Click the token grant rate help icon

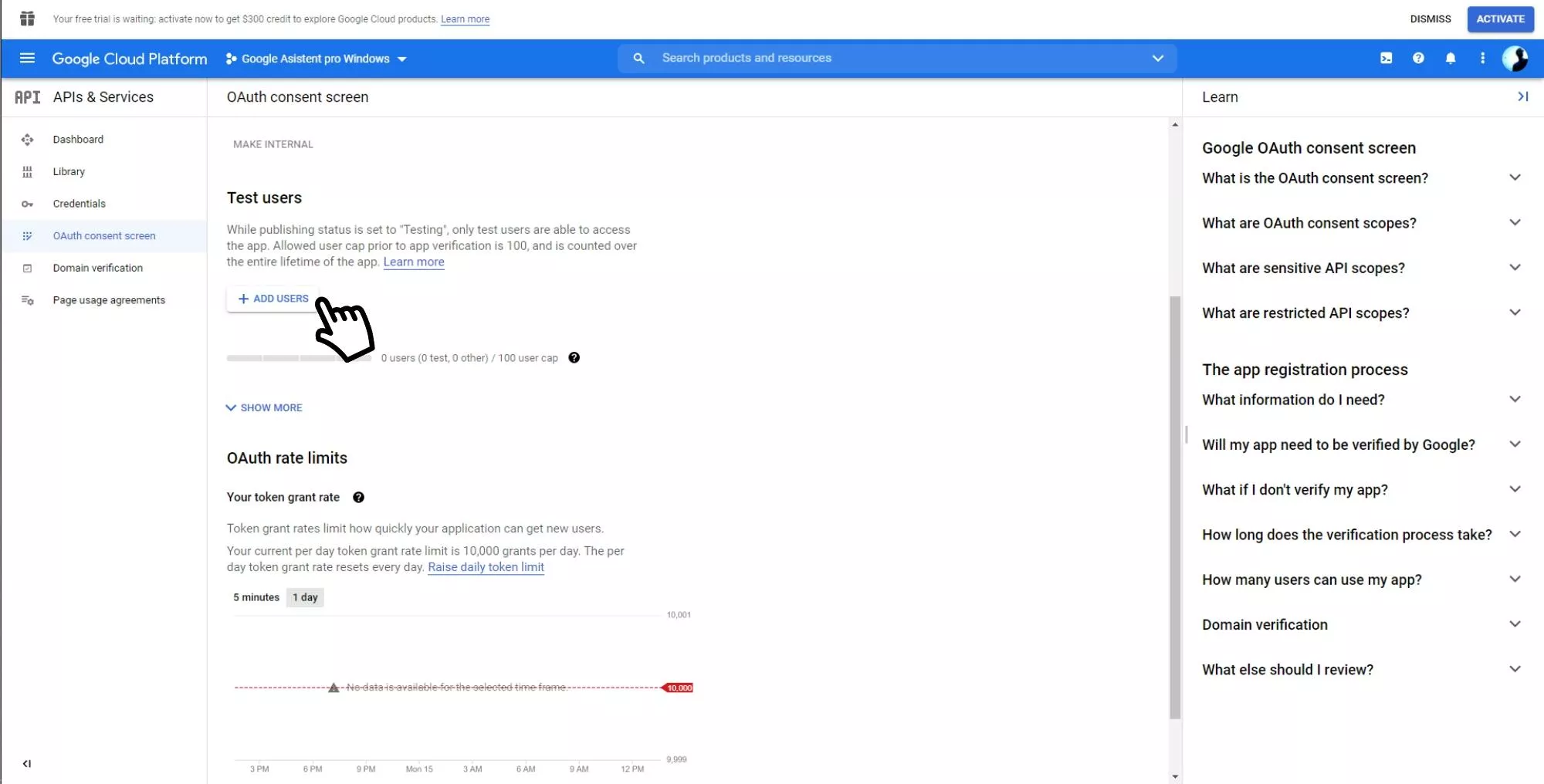[358, 497]
